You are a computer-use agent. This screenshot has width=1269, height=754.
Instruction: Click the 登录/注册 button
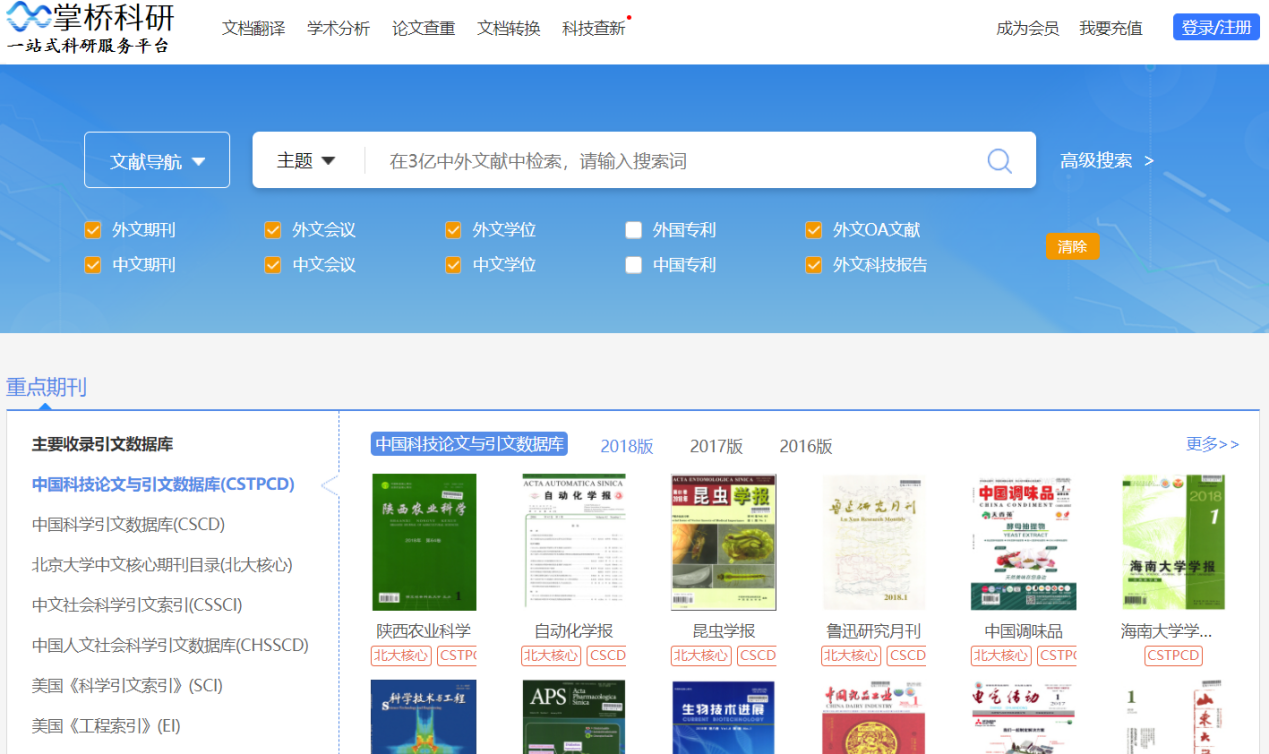pyautogui.click(x=1216, y=27)
